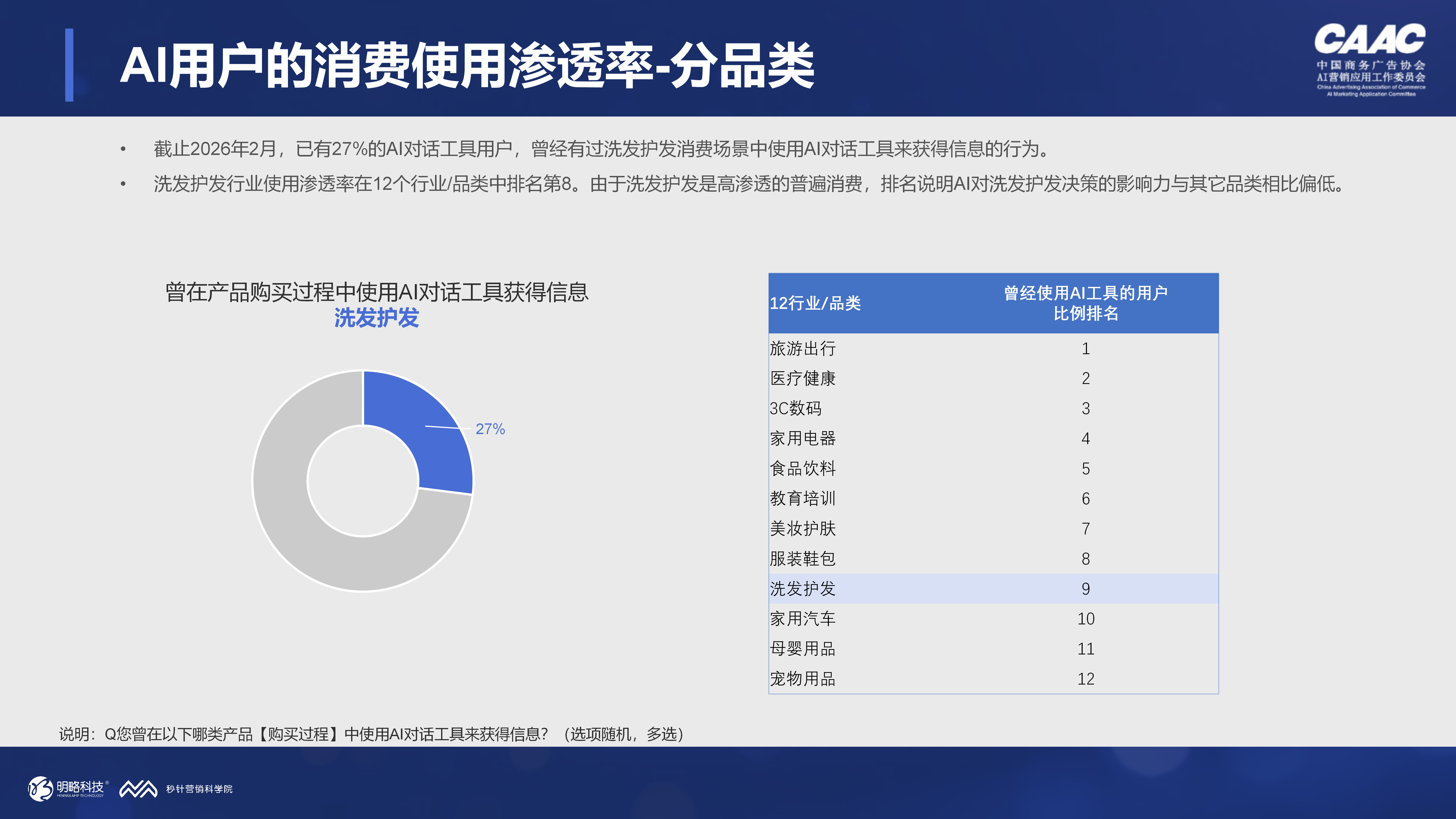1456x819 pixels.
Task: Click the 秒针营销科学院 wave logo
Action: point(139,789)
